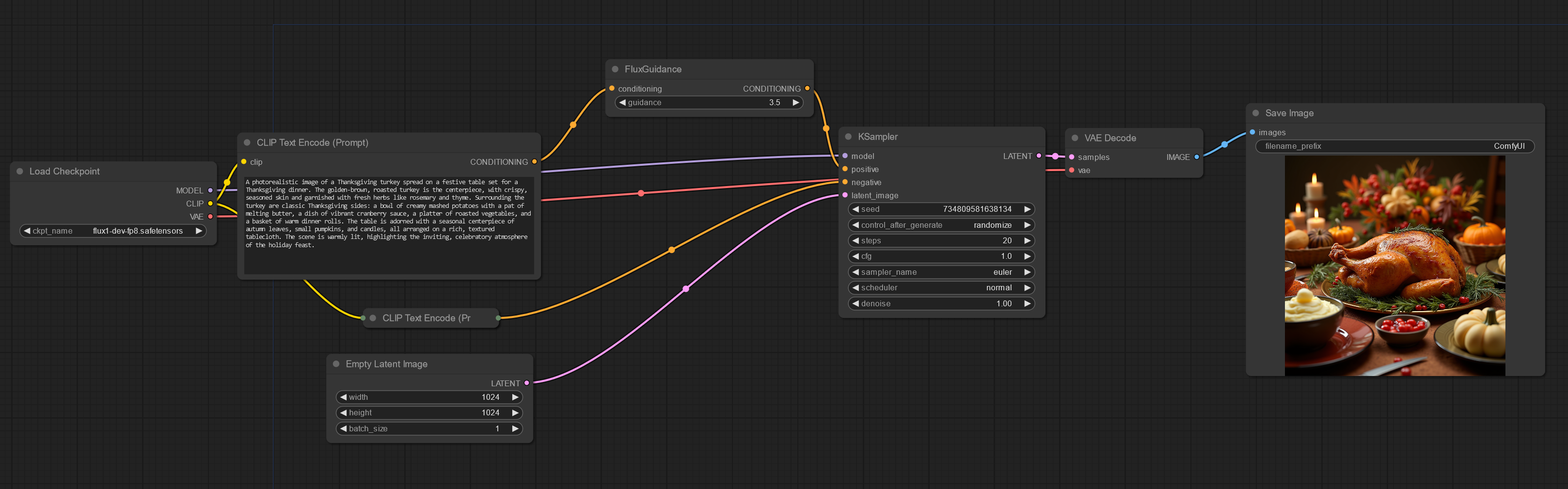Screen dimensions: 1568x489
Task: Click the generated turkey image preview
Action: tap(1394, 266)
